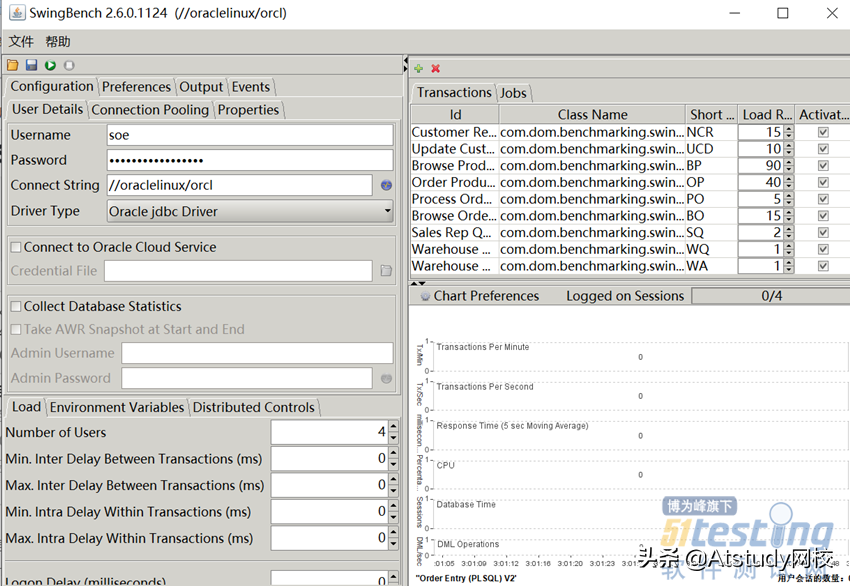Switch to the Preferences tab

[136, 87]
